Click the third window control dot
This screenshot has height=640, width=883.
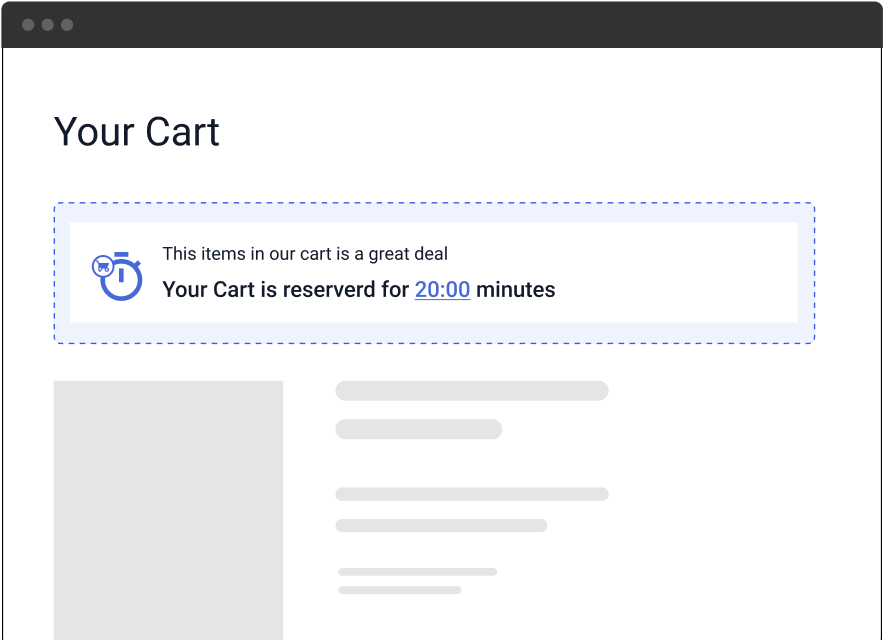point(67,25)
